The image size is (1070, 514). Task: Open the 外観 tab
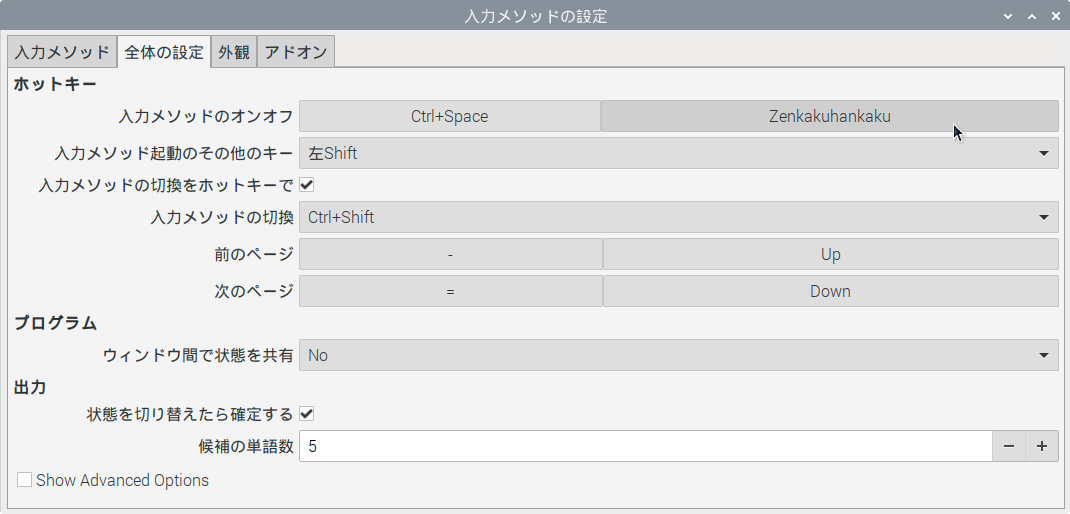(x=234, y=52)
